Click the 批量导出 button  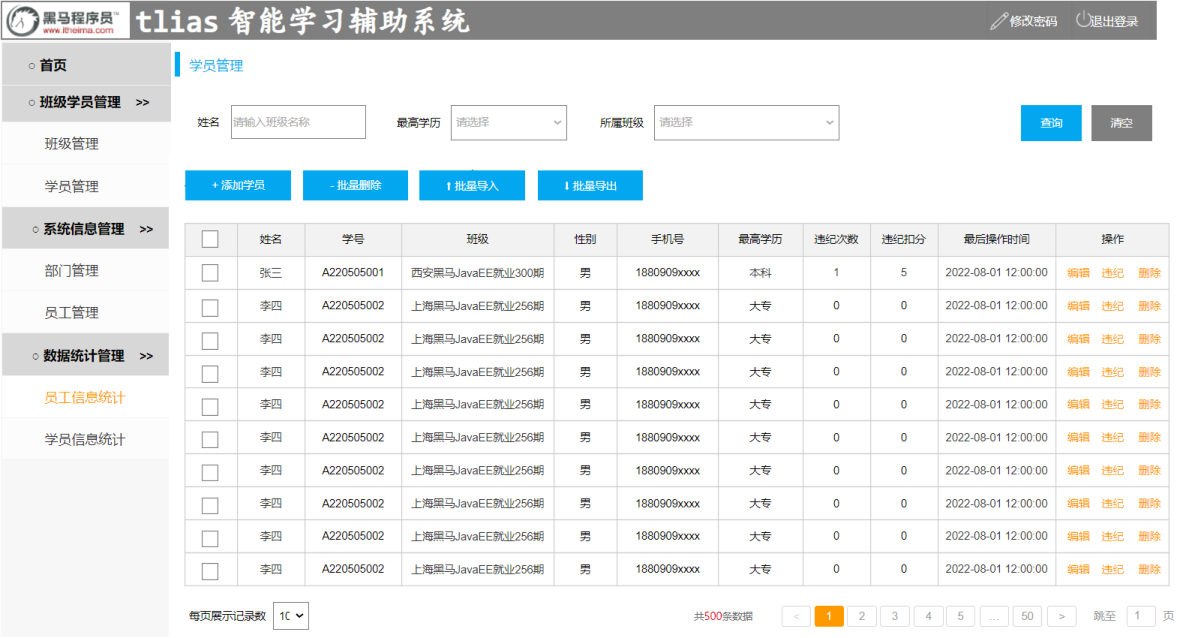[590, 185]
